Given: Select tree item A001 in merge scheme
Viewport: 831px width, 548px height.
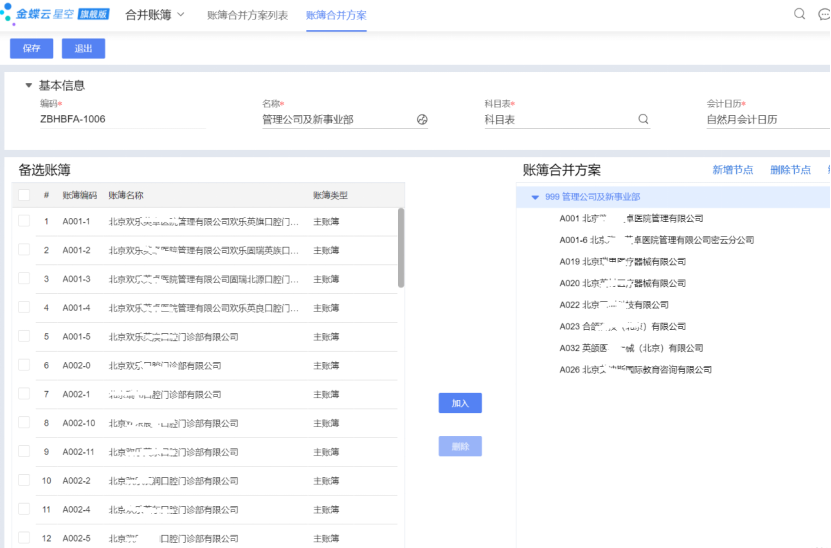Looking at the screenshot, I should point(631,218).
